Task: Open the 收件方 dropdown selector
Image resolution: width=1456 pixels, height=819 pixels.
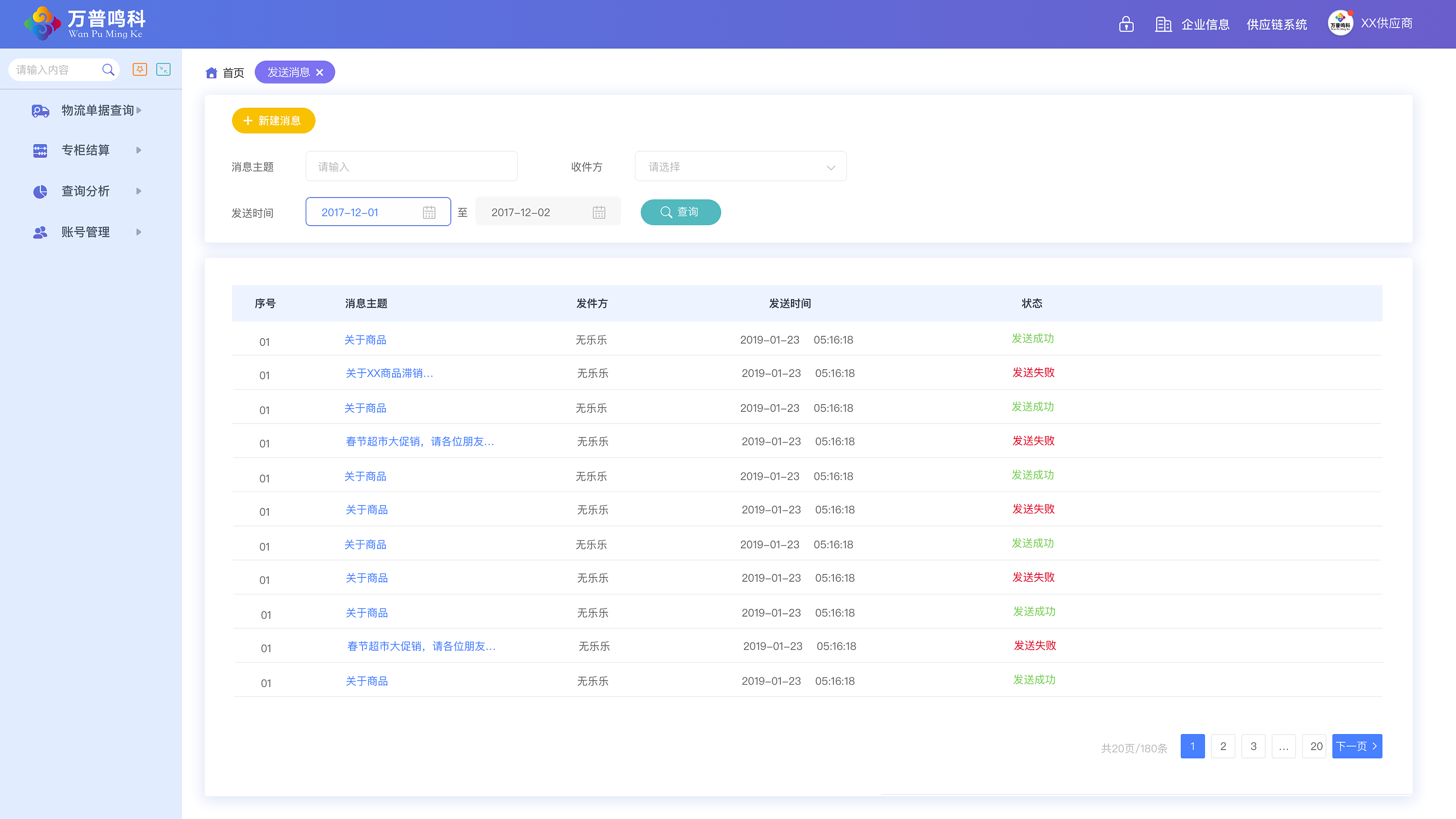Action: 741,166
